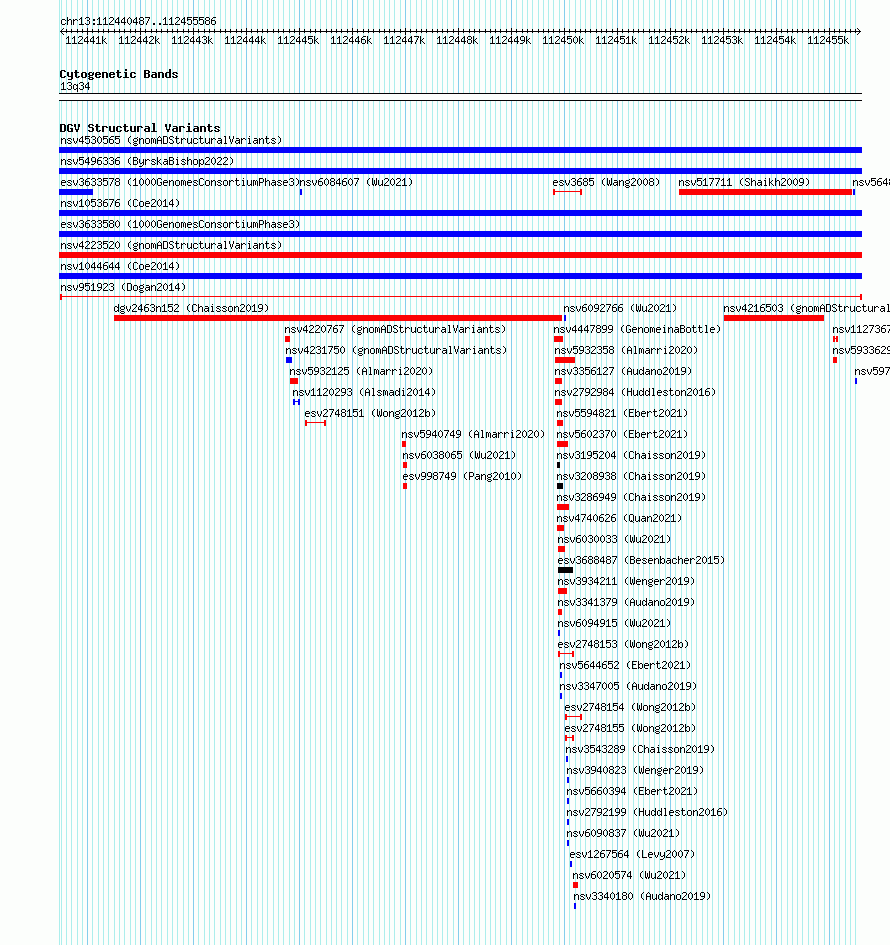
Task: Click nsv3208938 (Chaisson2019) label
Action: coord(631,476)
